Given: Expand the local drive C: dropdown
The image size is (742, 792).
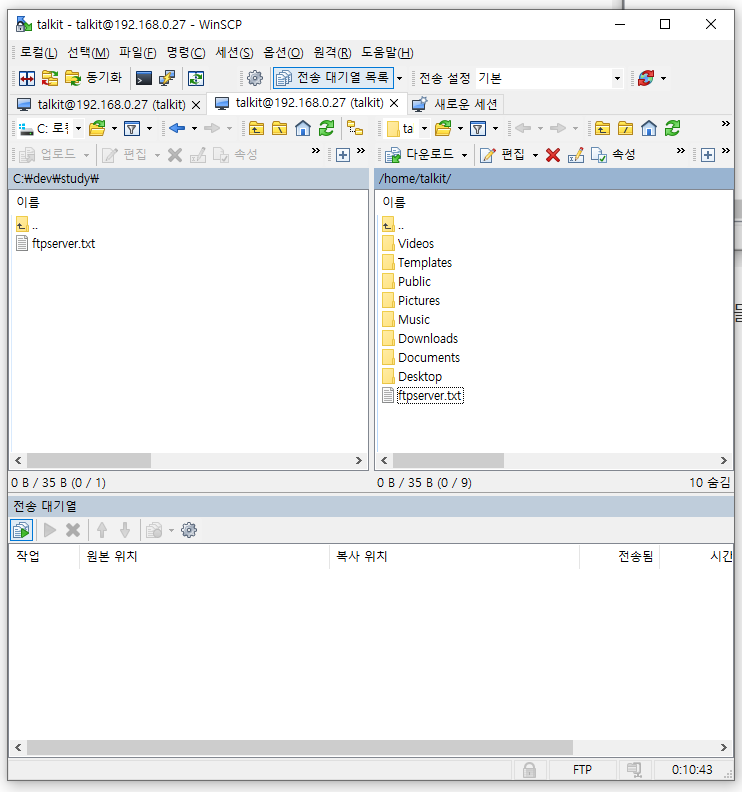Looking at the screenshot, I should [78, 129].
